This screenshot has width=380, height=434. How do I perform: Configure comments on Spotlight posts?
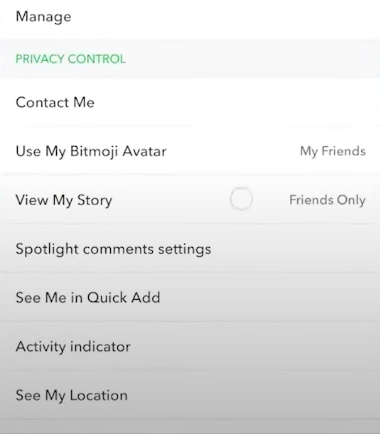point(190,249)
